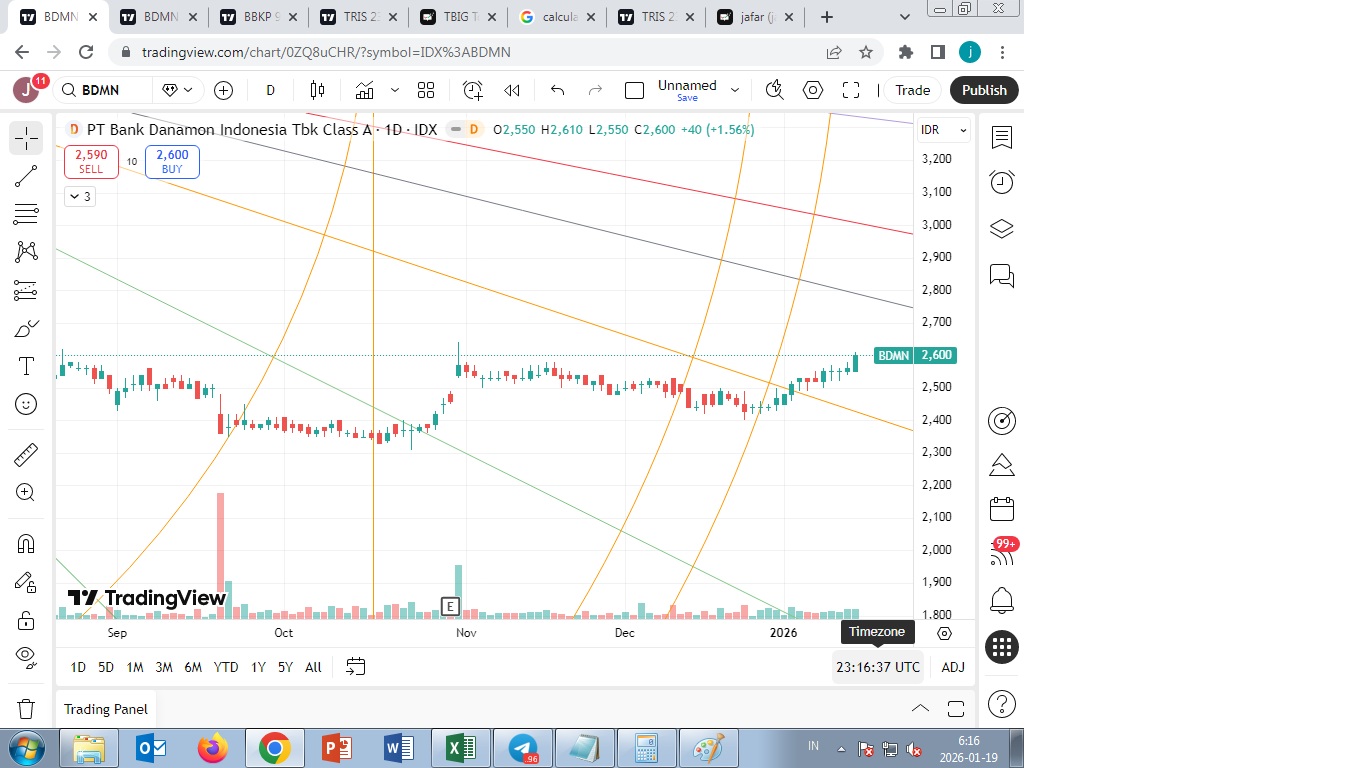Image resolution: width=1360 pixels, height=768 pixels.
Task: Enter fullscreen mode
Action: click(851, 90)
